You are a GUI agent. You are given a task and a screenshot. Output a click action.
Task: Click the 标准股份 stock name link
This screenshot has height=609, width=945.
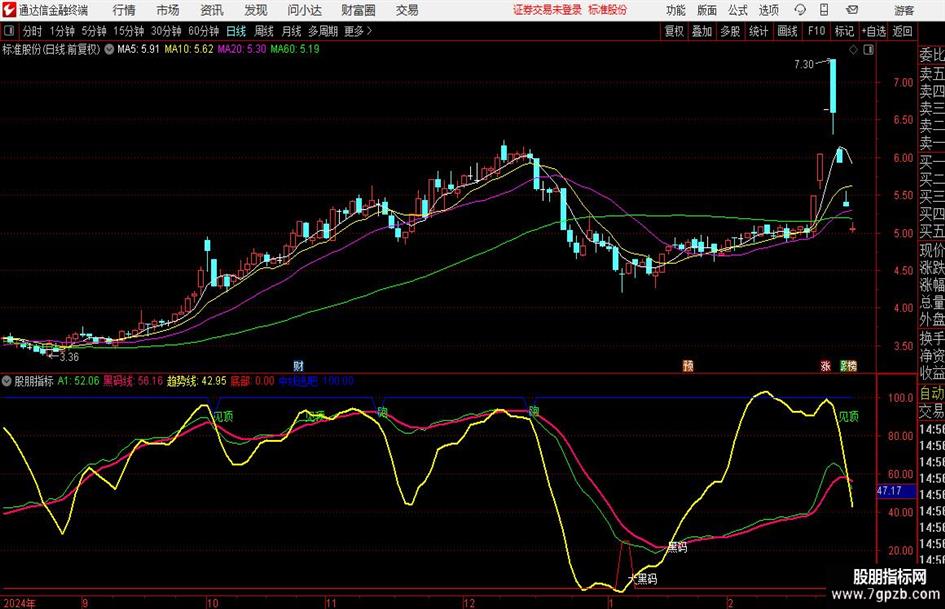click(x=608, y=10)
